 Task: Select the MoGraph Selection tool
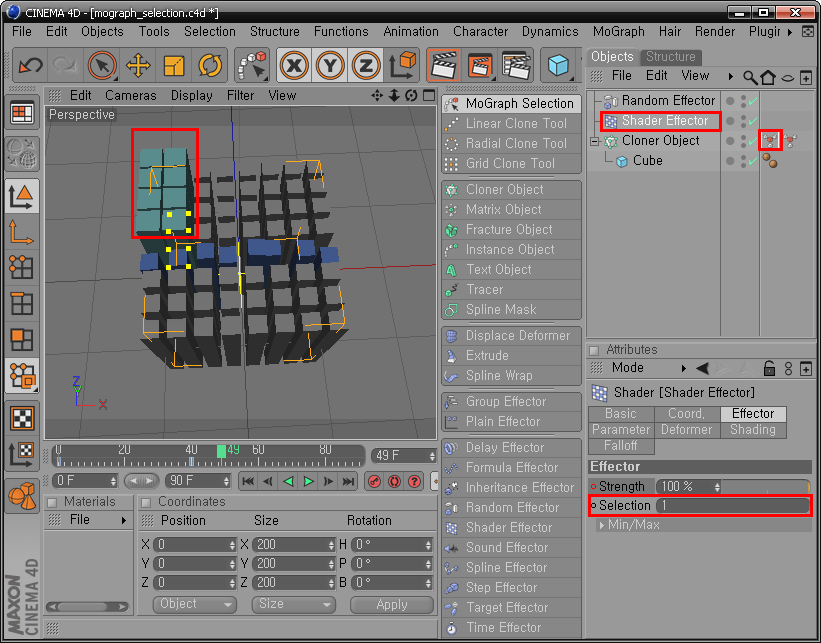click(x=512, y=104)
